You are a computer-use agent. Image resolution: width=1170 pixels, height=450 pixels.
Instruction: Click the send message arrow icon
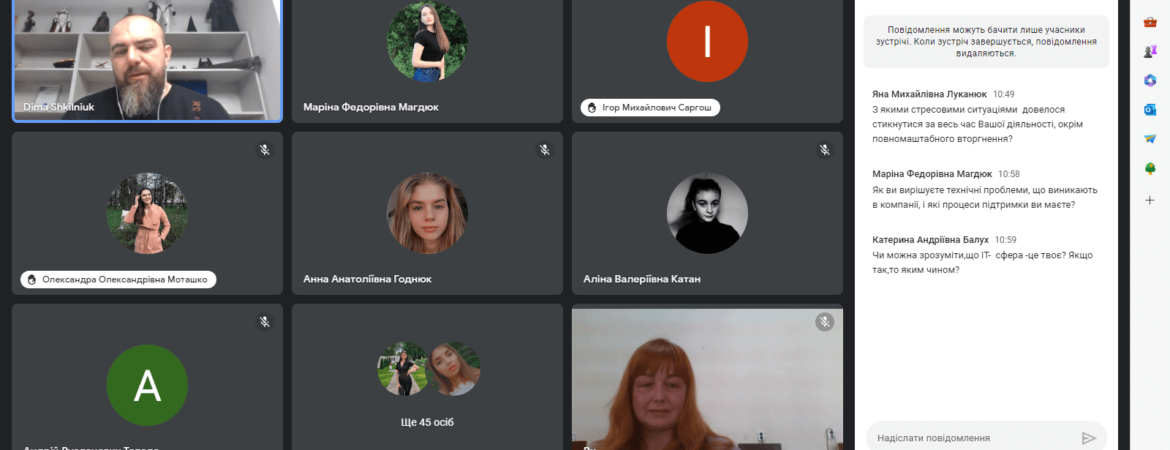[x=1089, y=438]
